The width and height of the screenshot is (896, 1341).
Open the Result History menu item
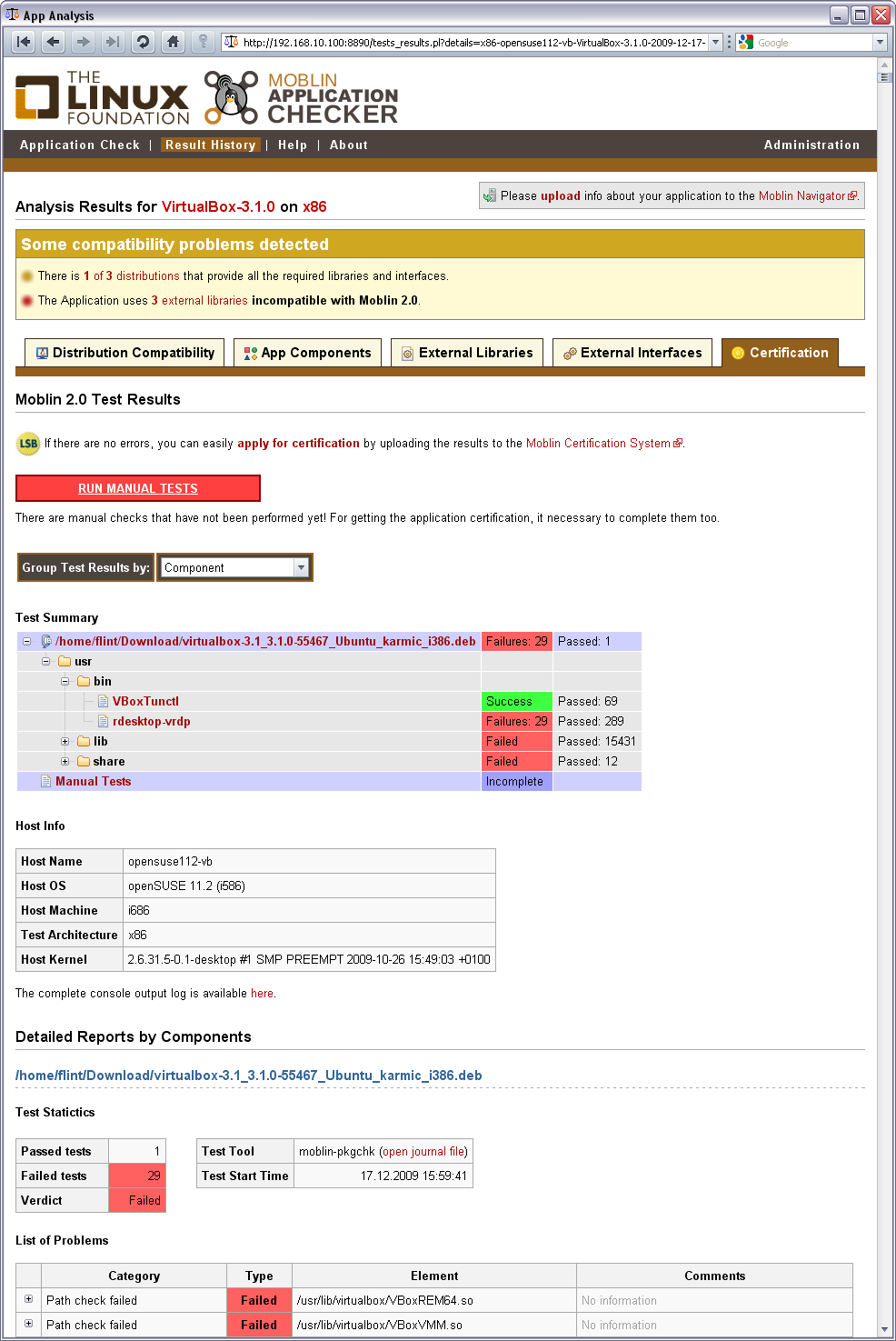pyautogui.click(x=211, y=145)
